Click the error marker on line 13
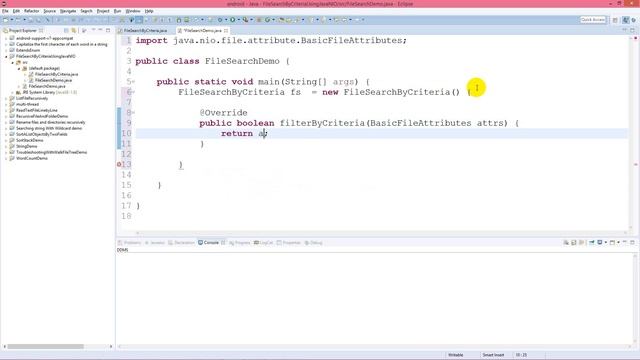This screenshot has height=360, width=640. tap(119, 164)
